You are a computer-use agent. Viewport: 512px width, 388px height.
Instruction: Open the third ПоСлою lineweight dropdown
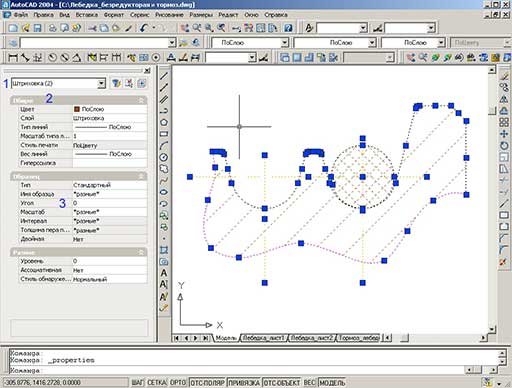(441, 43)
